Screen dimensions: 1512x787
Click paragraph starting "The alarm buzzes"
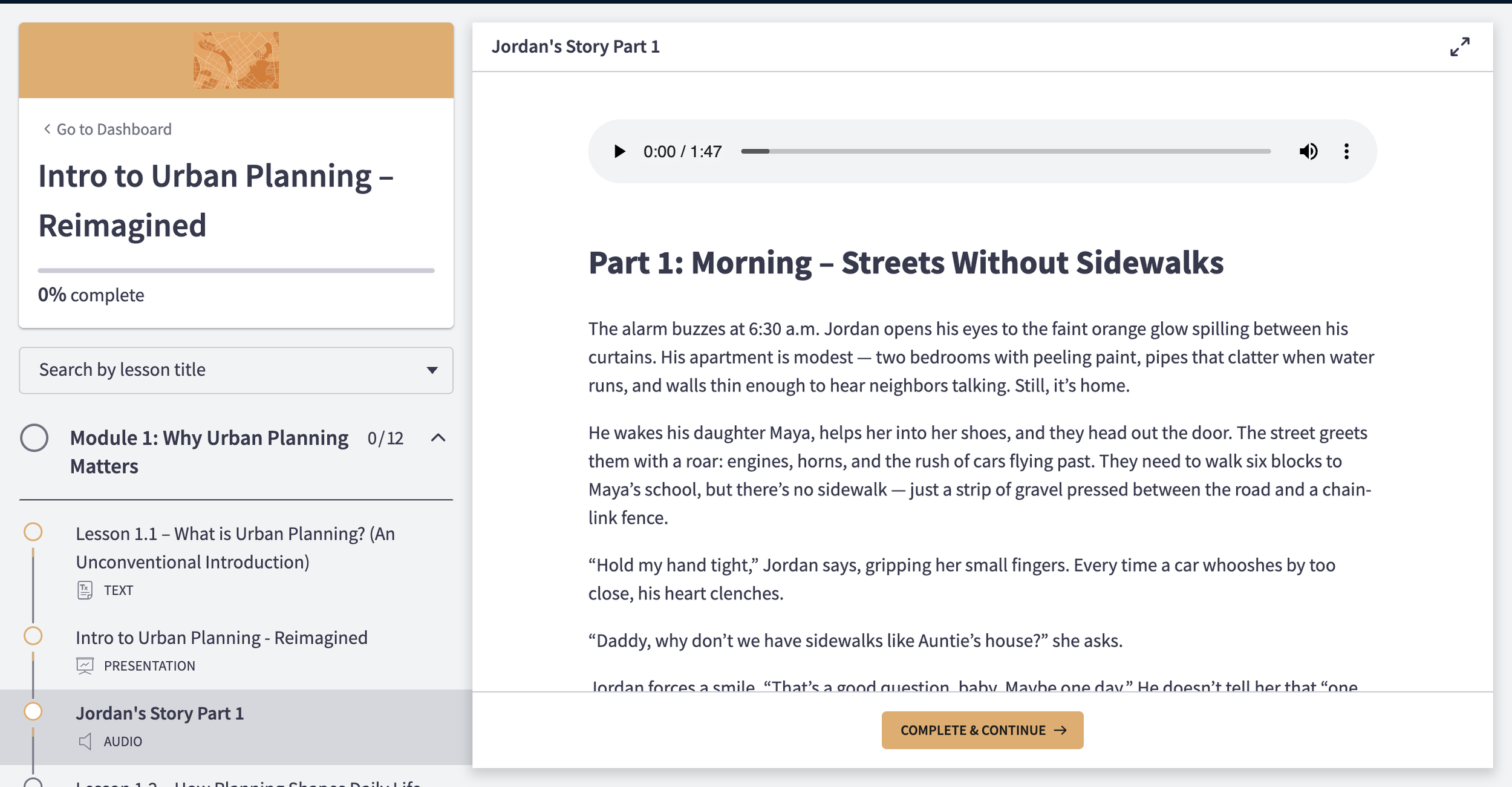pyautogui.click(x=982, y=357)
